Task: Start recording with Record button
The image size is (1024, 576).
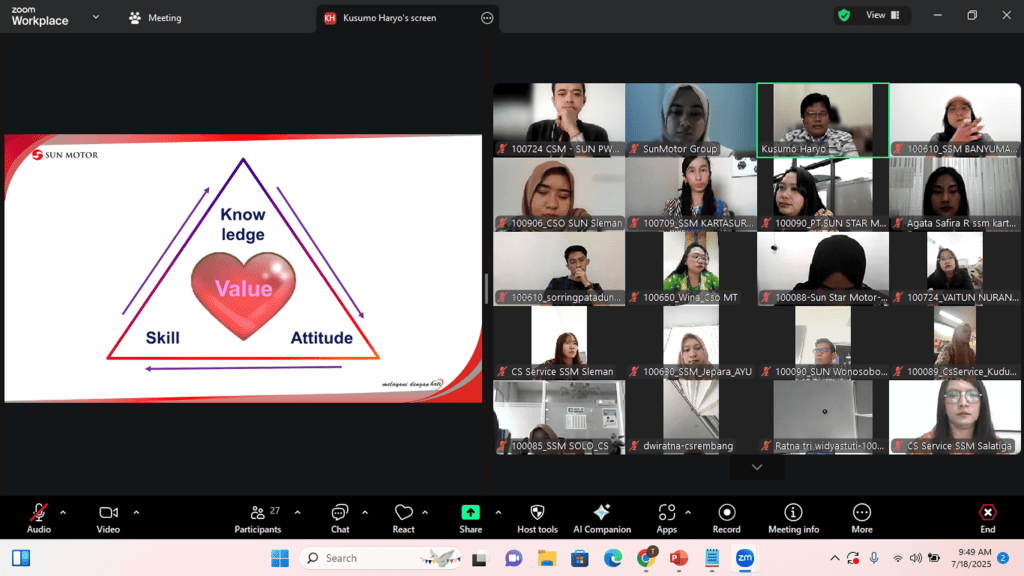Action: [727, 516]
